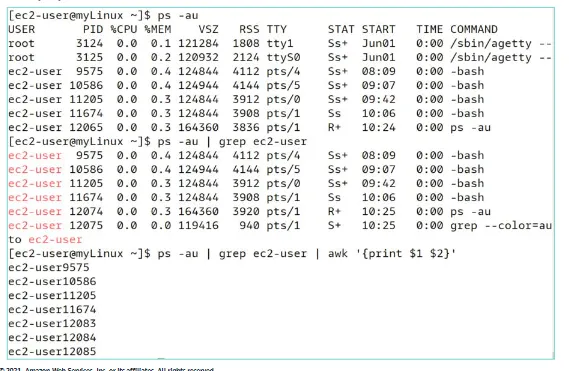Image resolution: width=569 pixels, height=371 pixels.
Task: Click RSS value 2124
Action: pos(246,57)
